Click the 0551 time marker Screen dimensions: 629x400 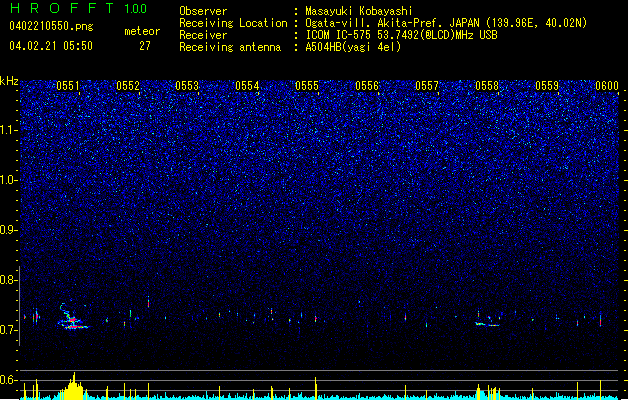point(68,86)
